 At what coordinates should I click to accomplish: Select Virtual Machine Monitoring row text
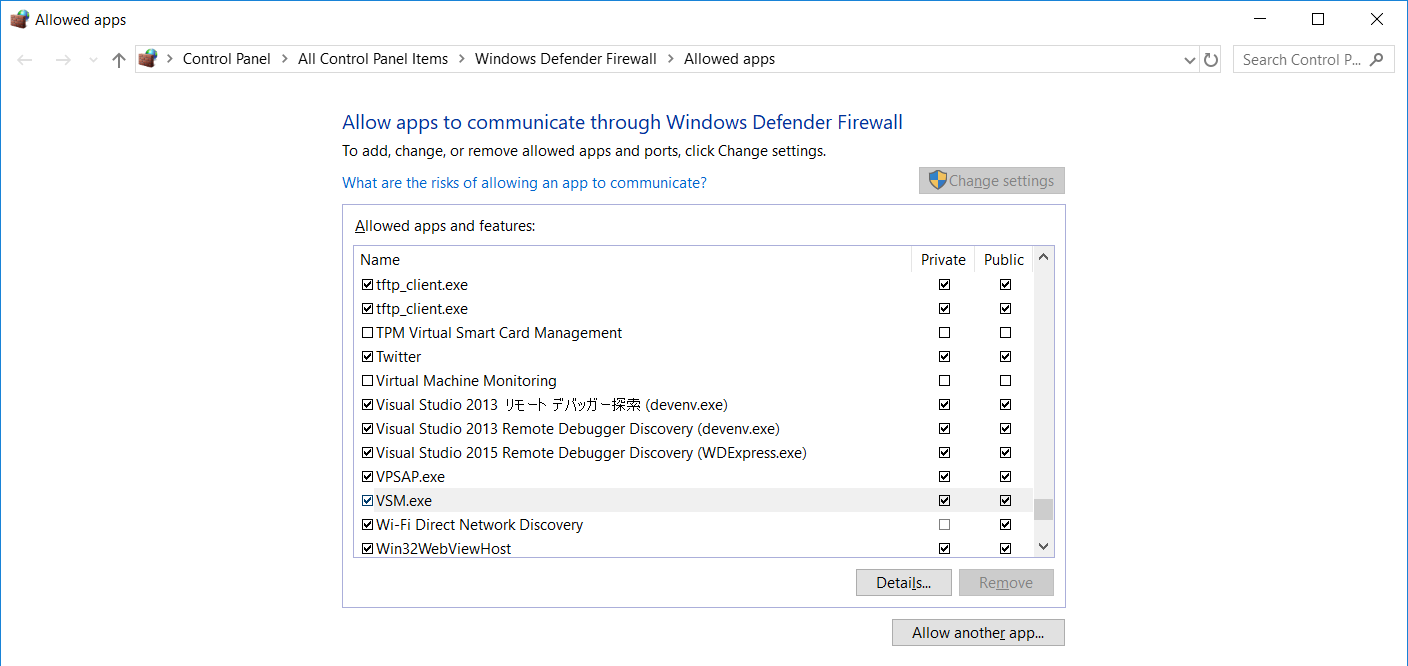[x=466, y=381]
